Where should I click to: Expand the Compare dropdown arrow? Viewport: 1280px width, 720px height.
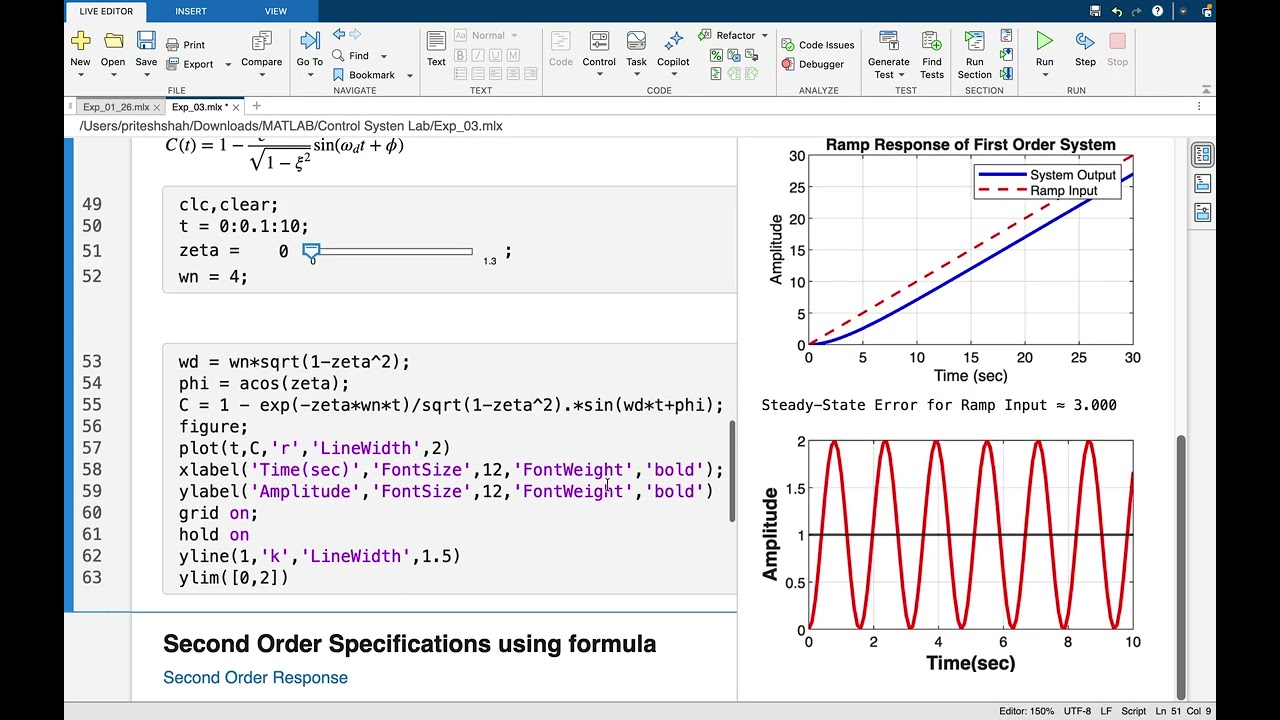tap(262, 75)
